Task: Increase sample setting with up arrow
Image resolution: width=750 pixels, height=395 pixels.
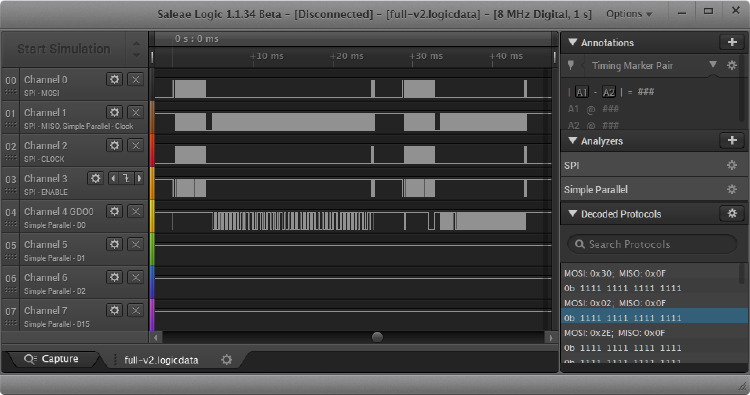Action: coord(136,44)
